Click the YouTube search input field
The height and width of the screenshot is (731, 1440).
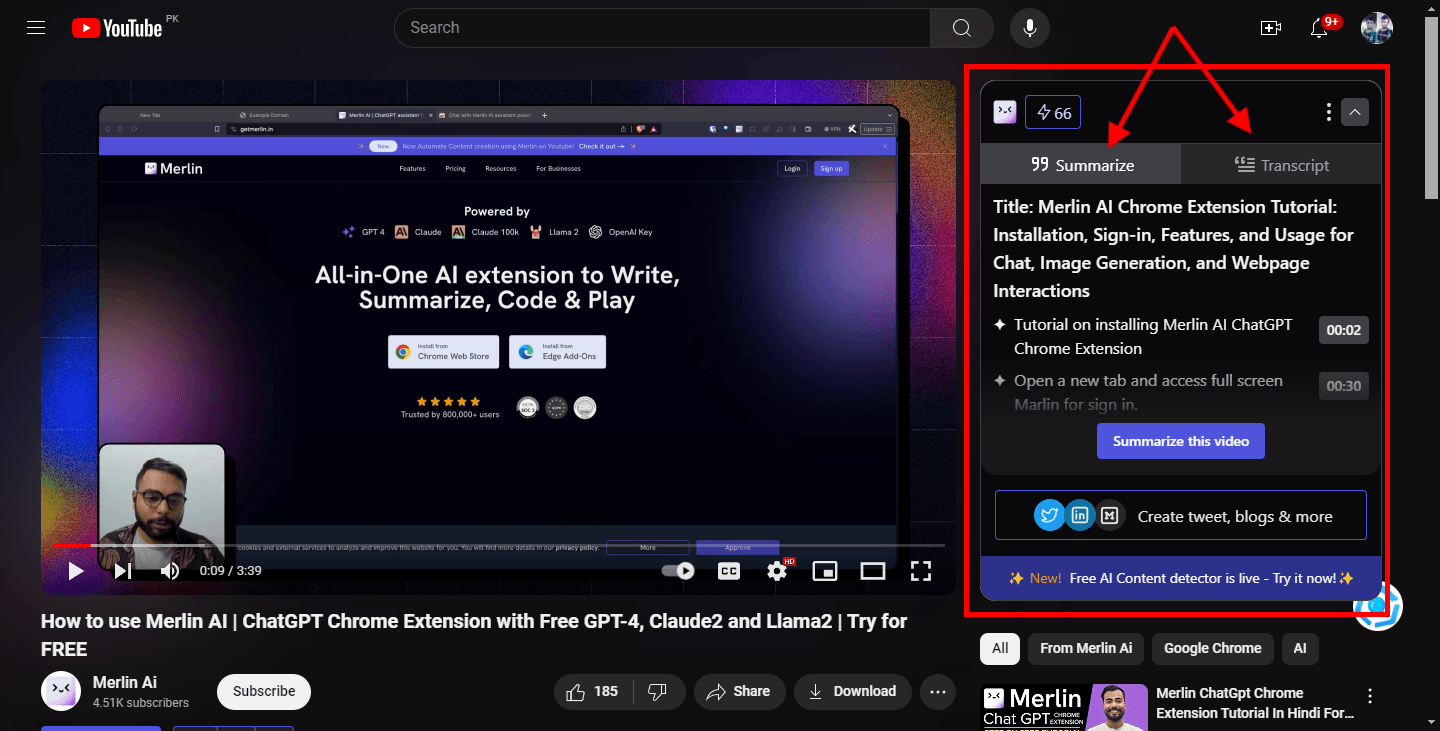coord(662,28)
